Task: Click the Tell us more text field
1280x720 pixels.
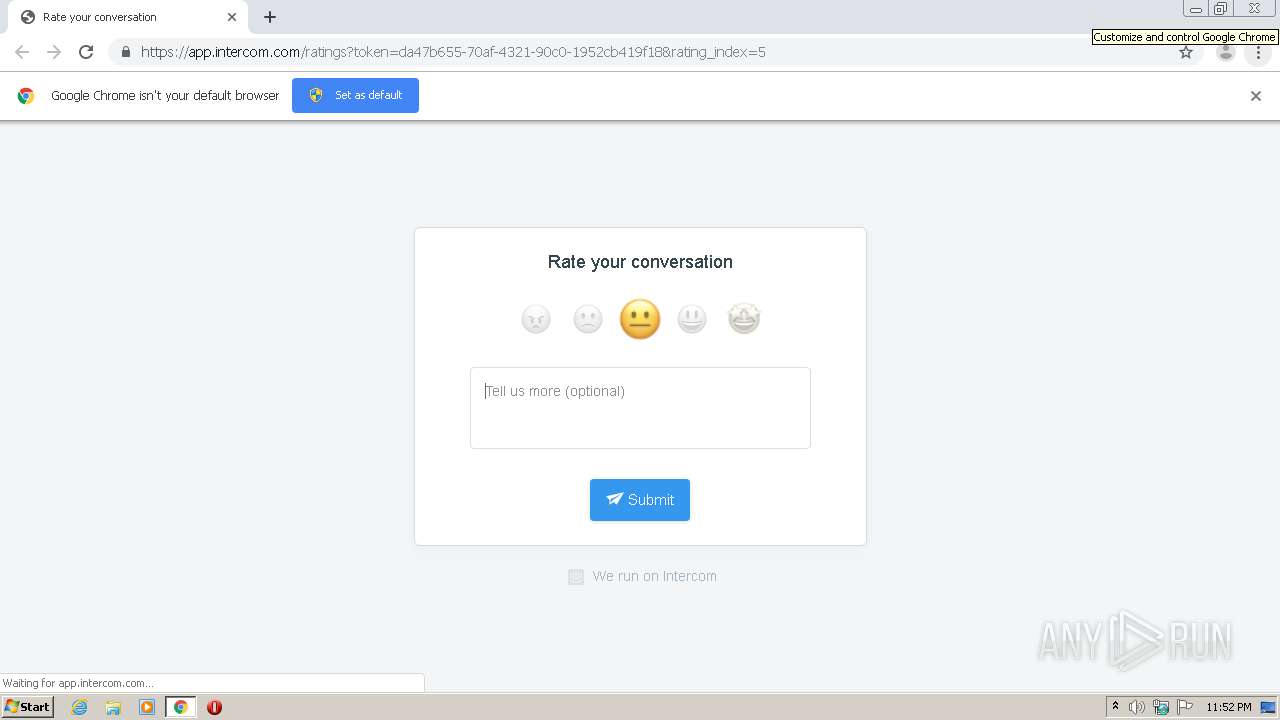Action: coord(640,408)
